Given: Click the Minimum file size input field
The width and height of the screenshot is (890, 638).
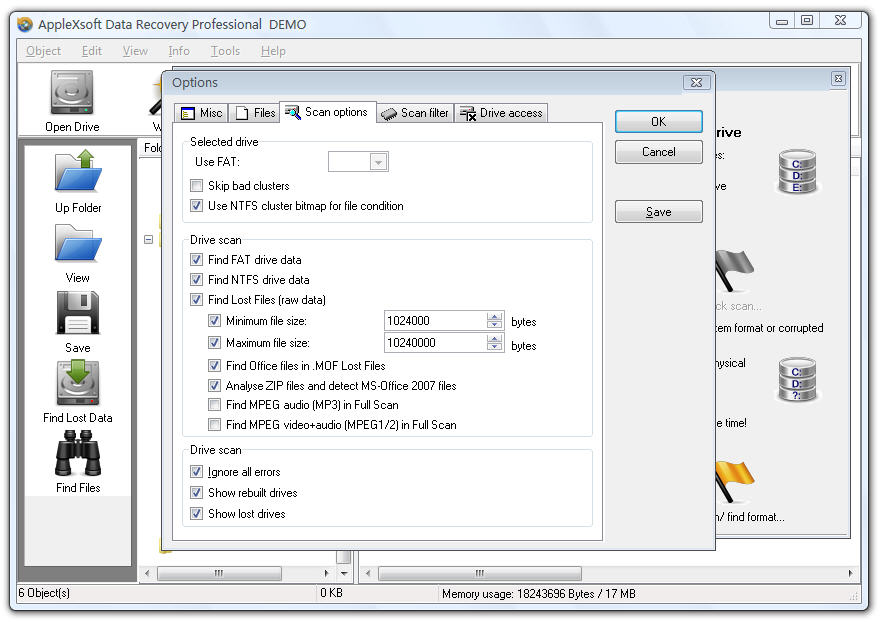Looking at the screenshot, I should (x=435, y=321).
